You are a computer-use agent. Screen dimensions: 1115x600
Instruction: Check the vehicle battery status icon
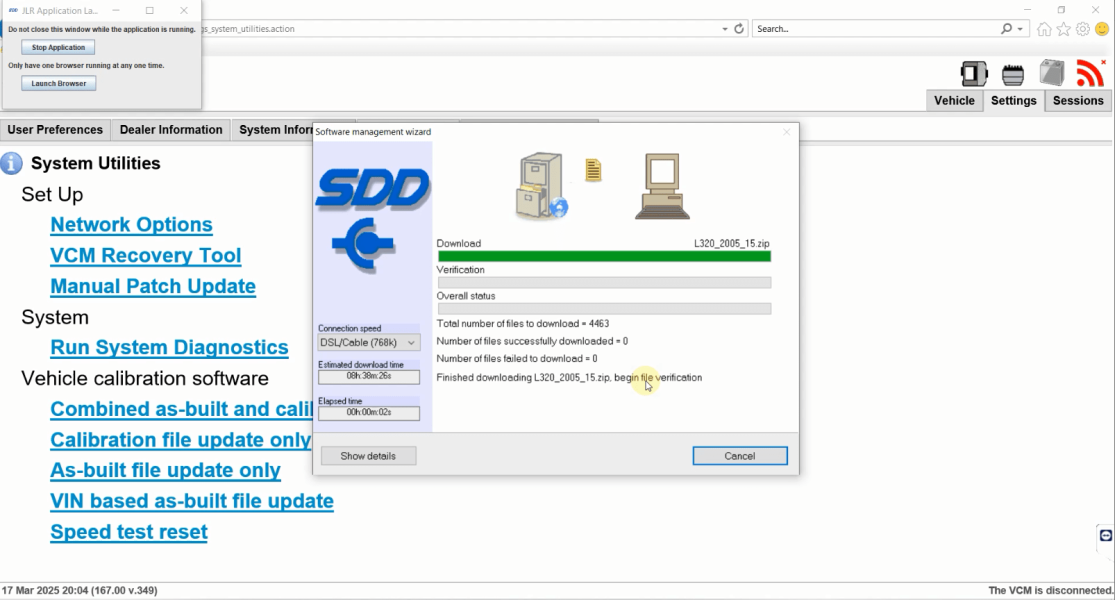click(1052, 73)
